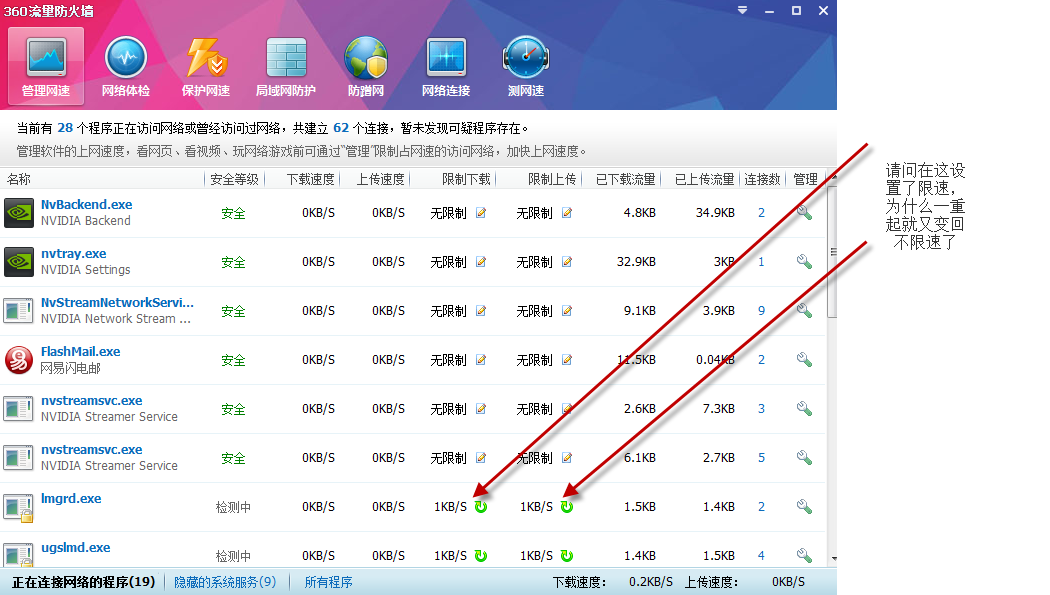Viewport: 1050px width, 595px height.
Task: Open the NvStreamNetworkServi... program name link
Action: (x=117, y=303)
